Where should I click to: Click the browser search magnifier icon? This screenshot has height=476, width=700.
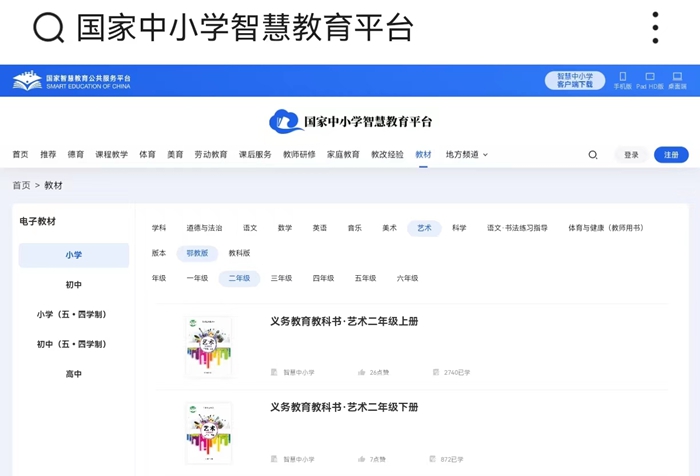(x=48, y=28)
